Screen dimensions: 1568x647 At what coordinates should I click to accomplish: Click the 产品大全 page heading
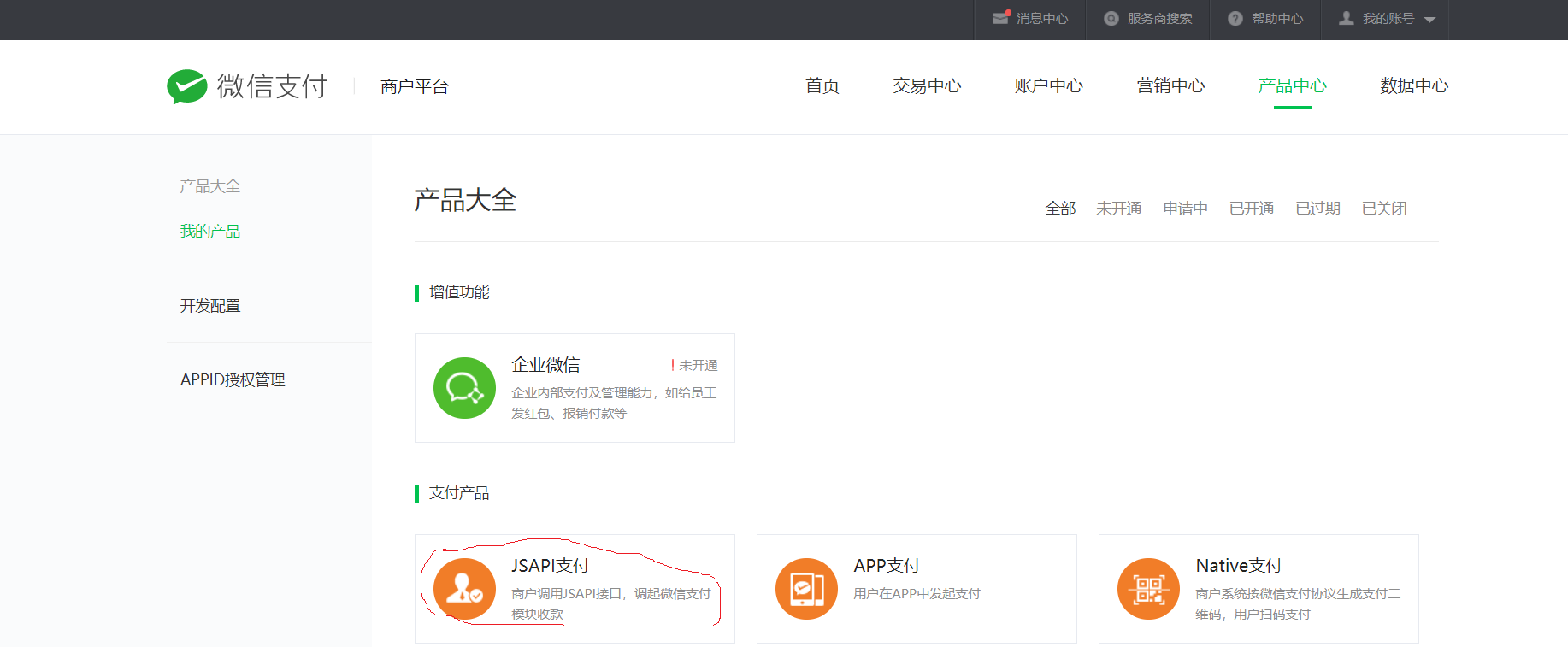click(466, 201)
